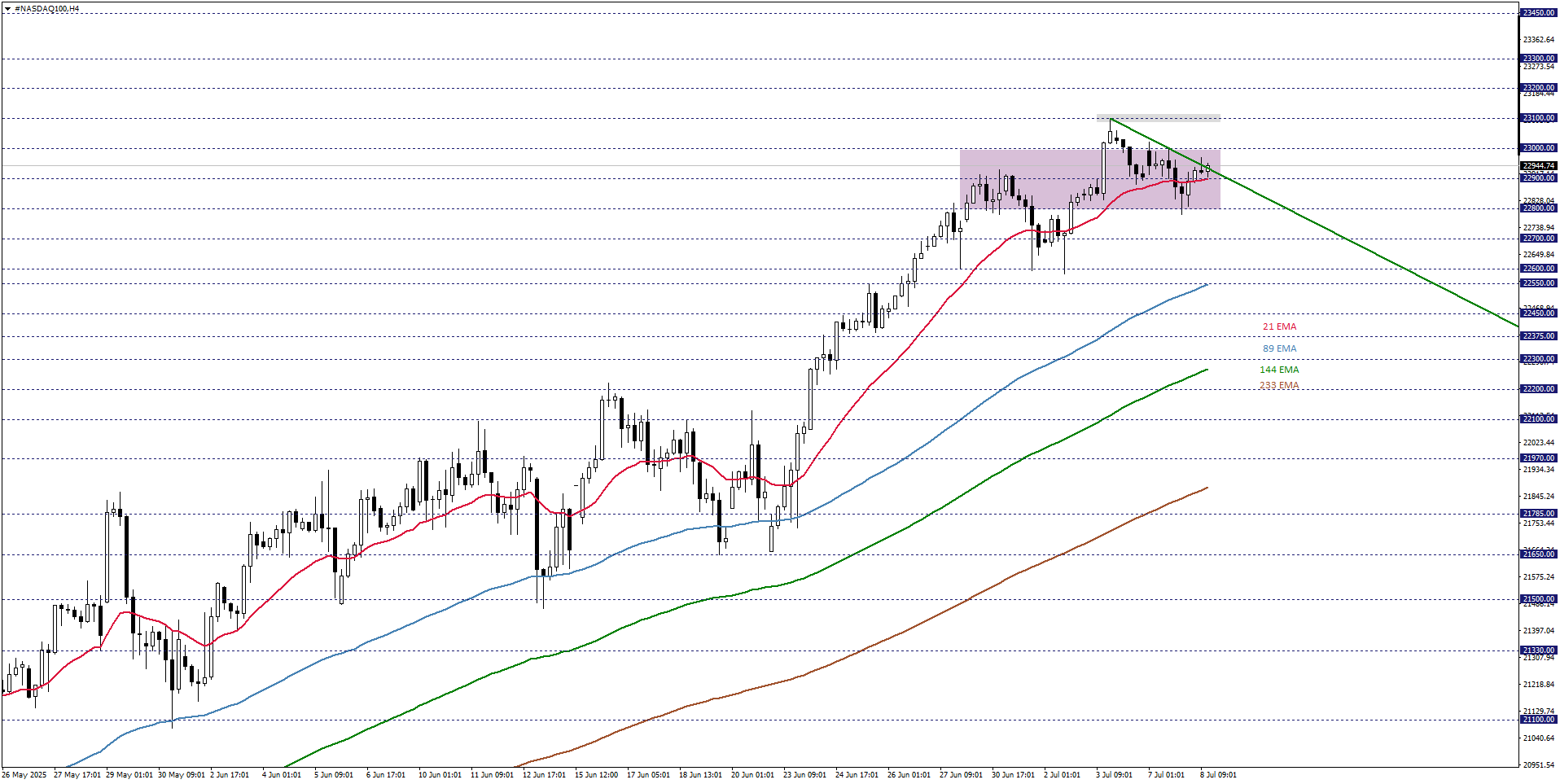Screen dimensions: 1560x784
Task: Click the 22100.00 price level label
Action: pos(1539,419)
